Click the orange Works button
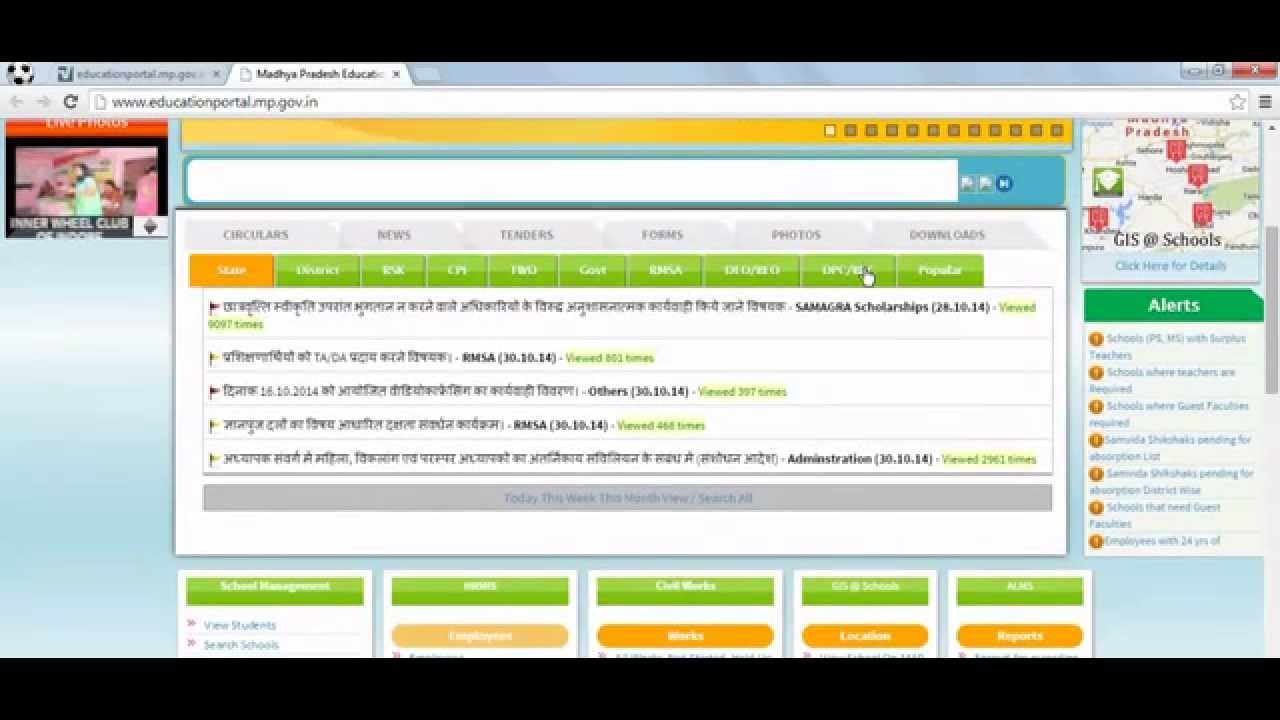The height and width of the screenshot is (720, 1280). tap(685, 636)
